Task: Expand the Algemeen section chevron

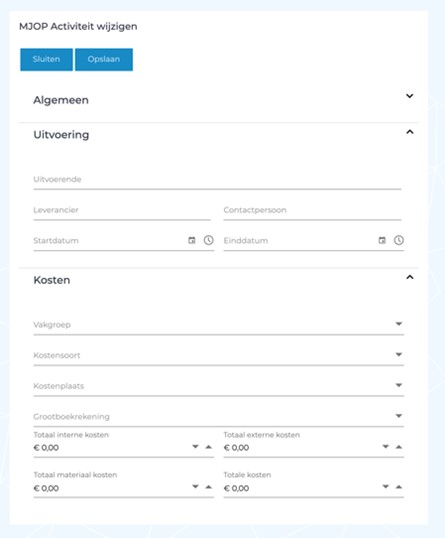Action: [410, 96]
